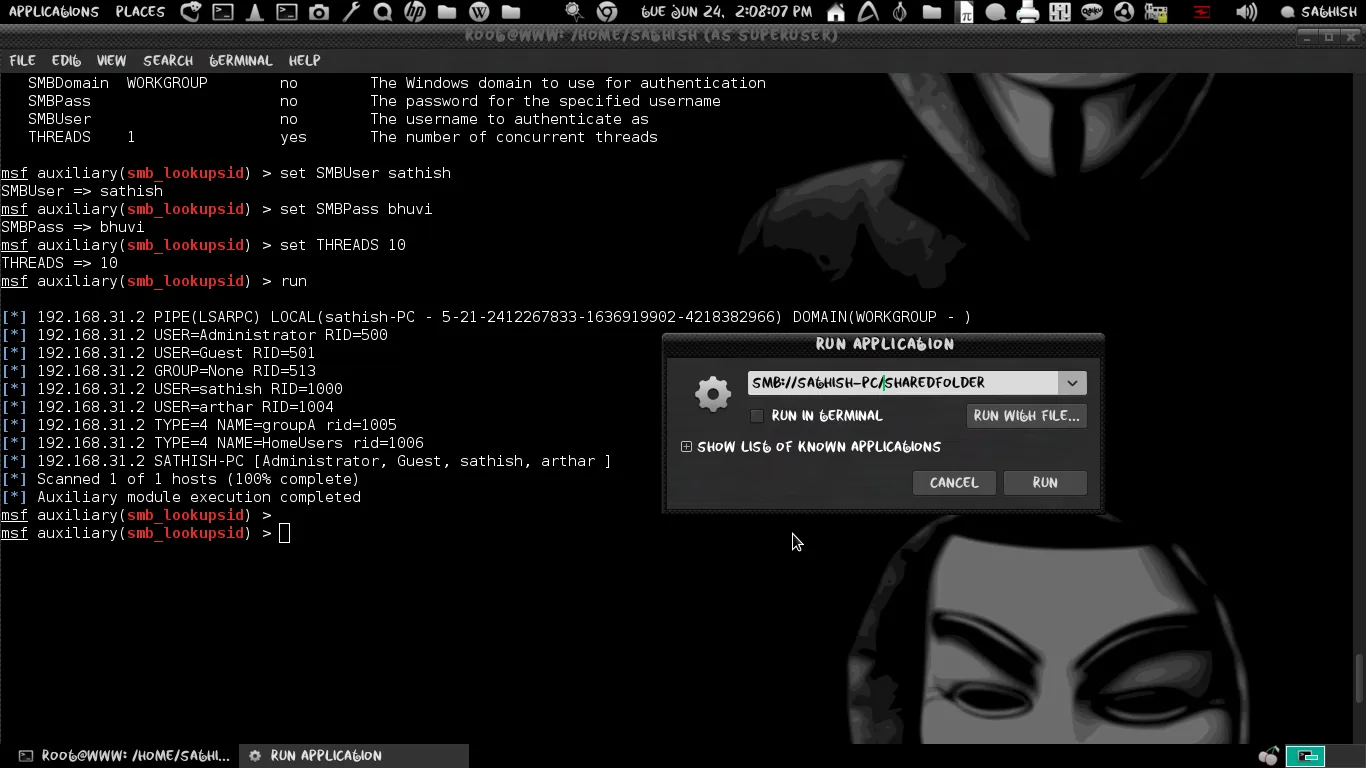Click the HP icon in top panel

pos(414,12)
